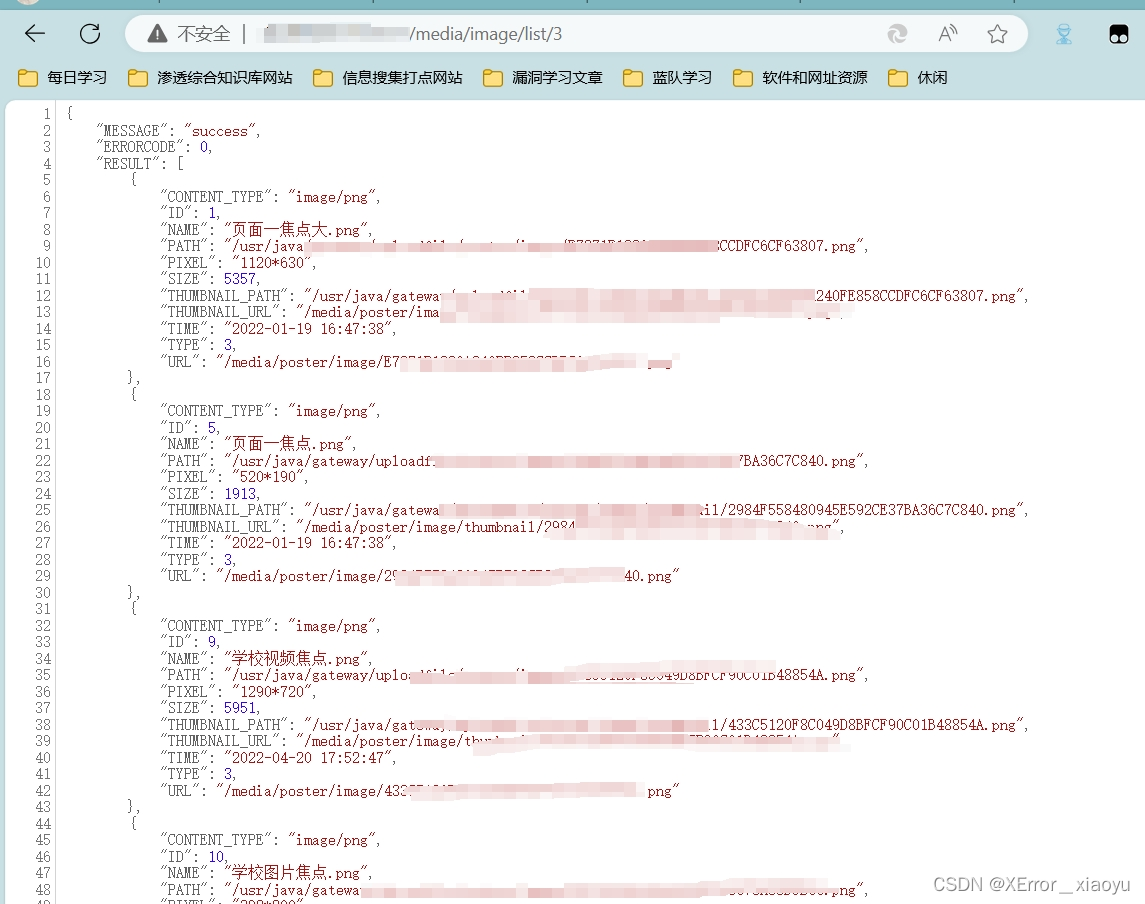Click the back navigation arrow
The width and height of the screenshot is (1145, 904).
click(33, 33)
